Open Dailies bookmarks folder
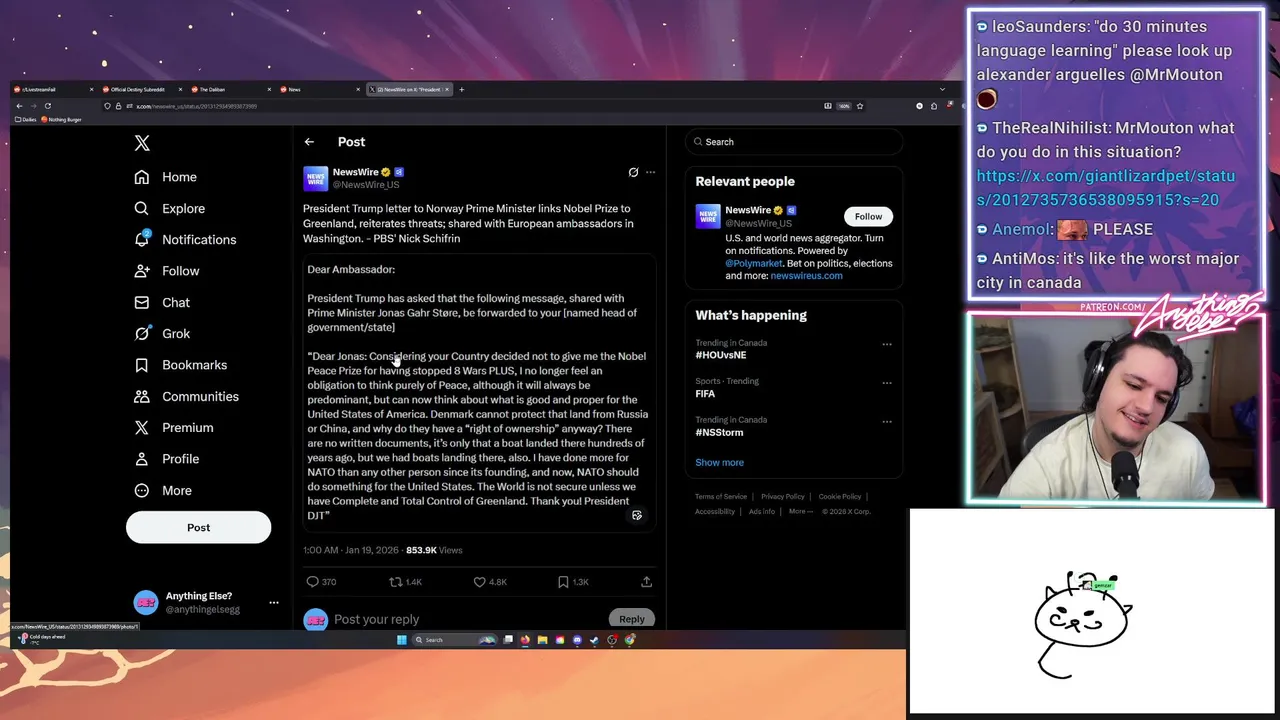 coord(26,119)
